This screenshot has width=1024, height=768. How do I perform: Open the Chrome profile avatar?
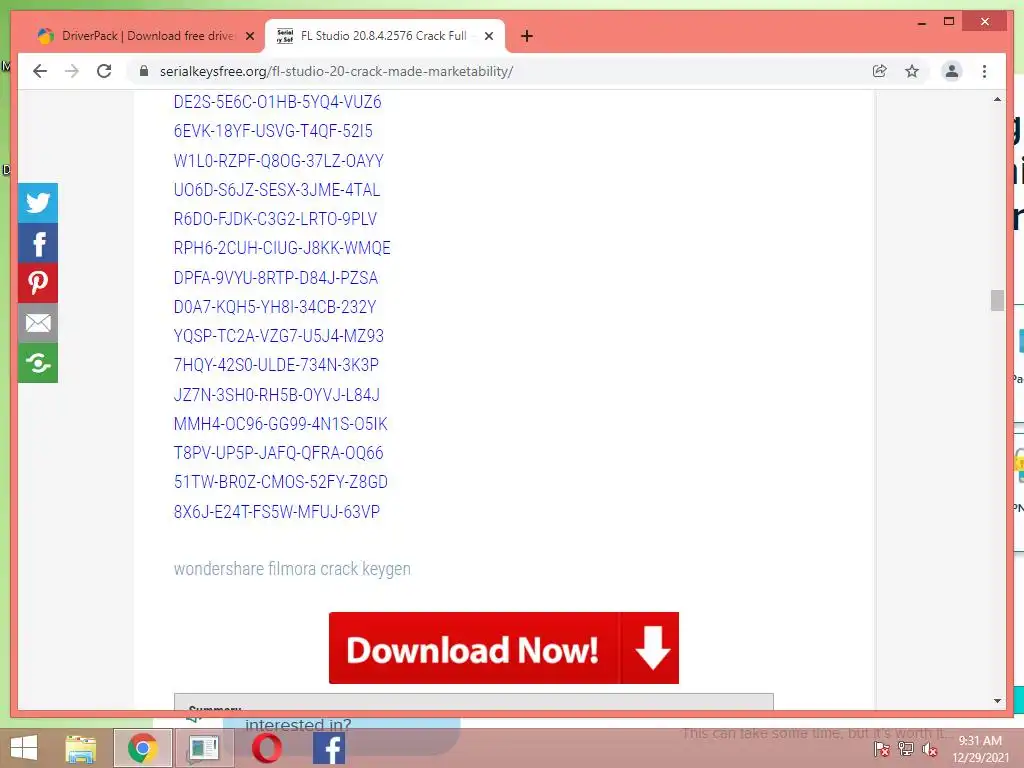click(952, 71)
